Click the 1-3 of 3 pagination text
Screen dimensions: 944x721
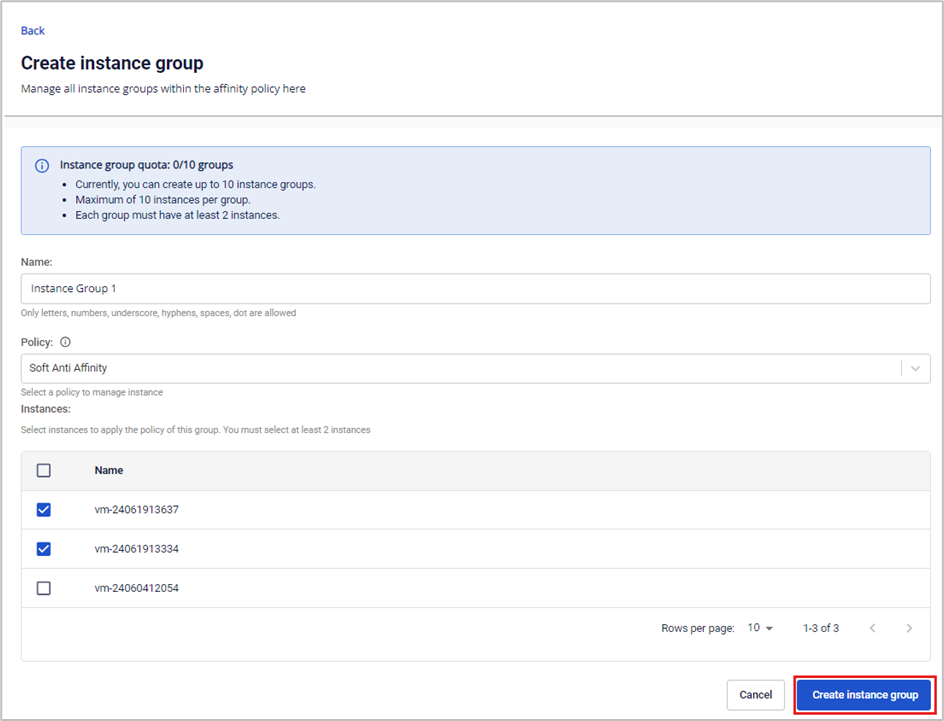820,628
